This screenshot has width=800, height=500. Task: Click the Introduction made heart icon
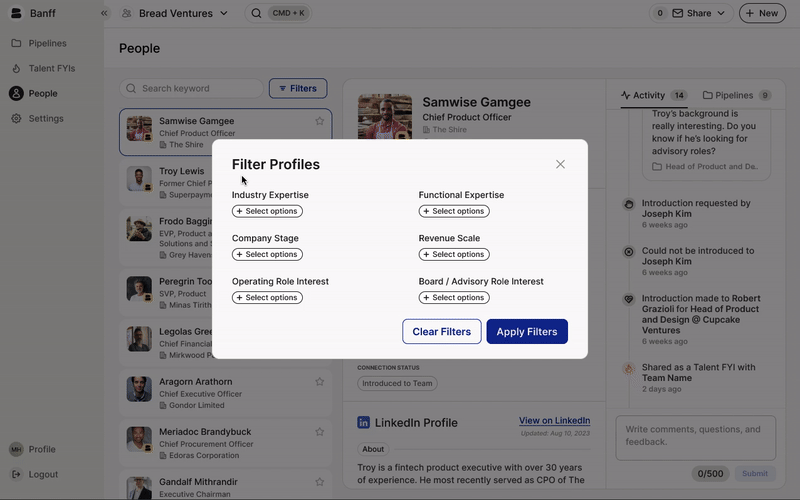coord(629,299)
